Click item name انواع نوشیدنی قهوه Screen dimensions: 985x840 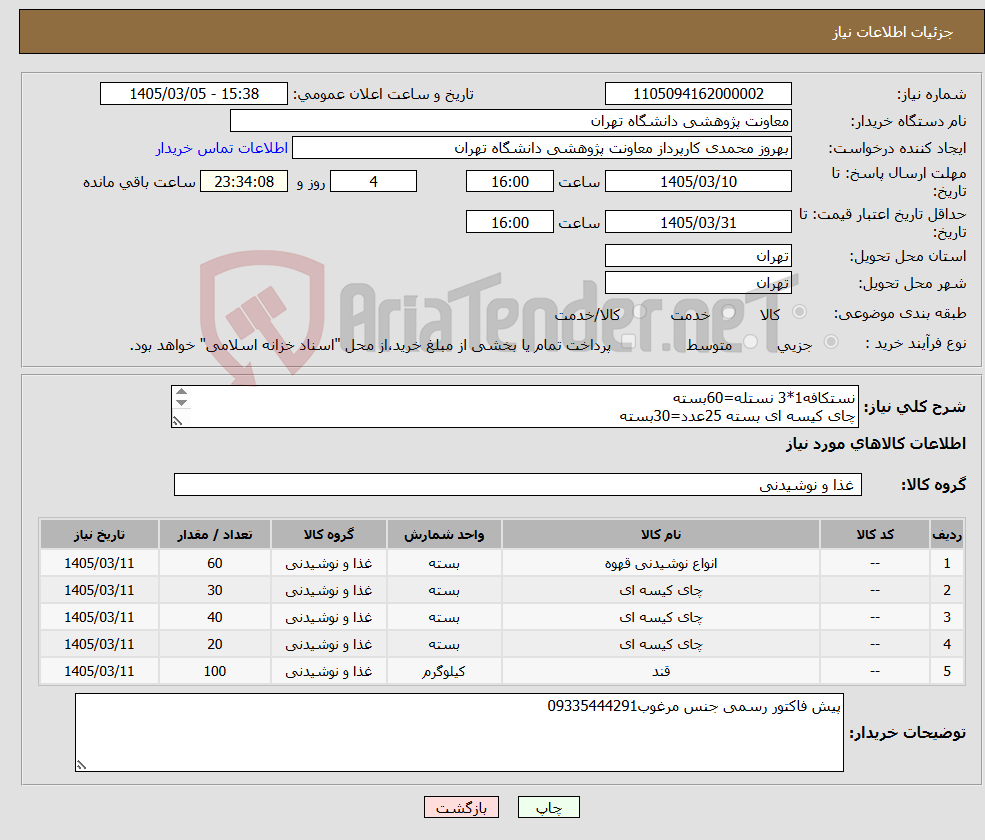pos(660,564)
